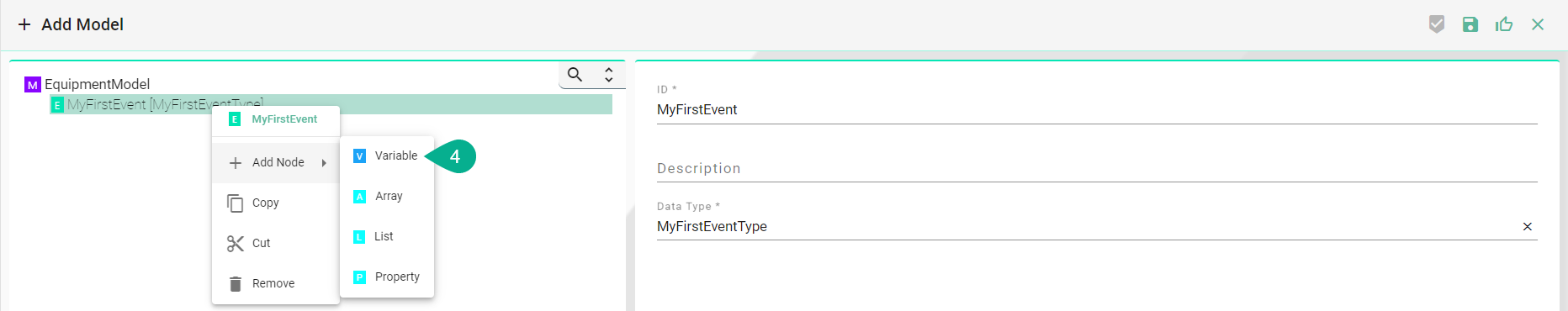Open the tree search magnifier
1568x311 pixels.
[x=575, y=74]
